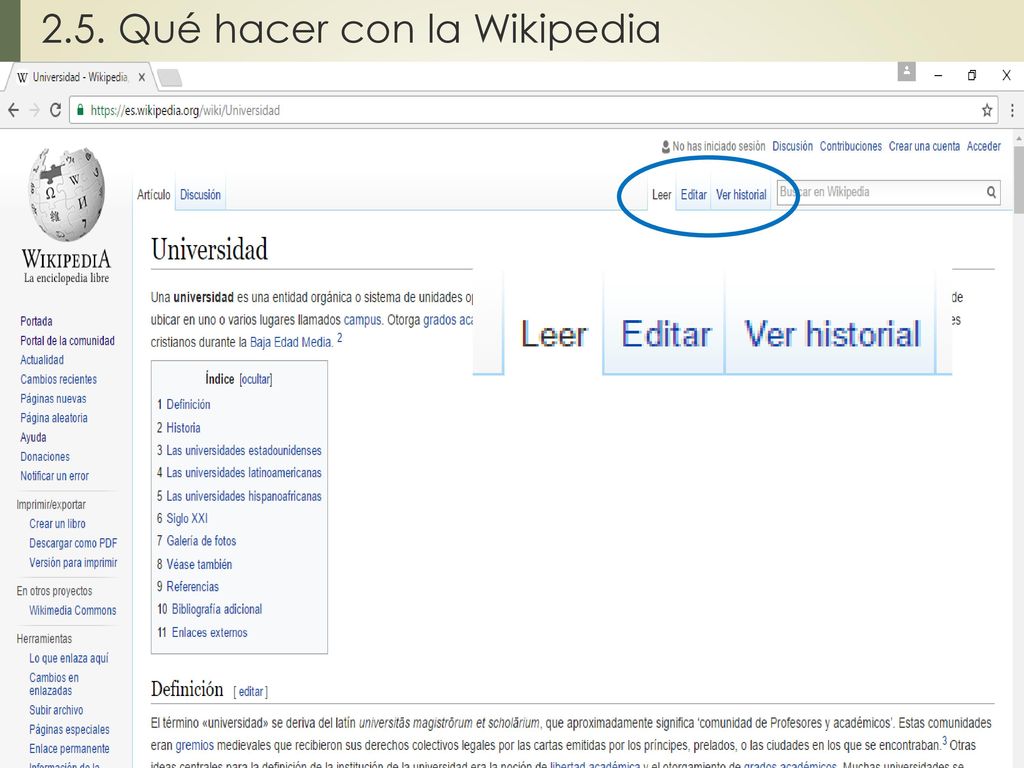The image size is (1024, 768).
Task: Click Crear una cuenta
Action: click(924, 146)
